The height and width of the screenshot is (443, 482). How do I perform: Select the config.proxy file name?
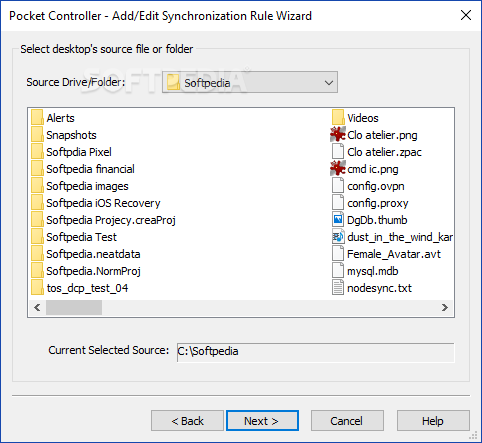click(x=378, y=203)
